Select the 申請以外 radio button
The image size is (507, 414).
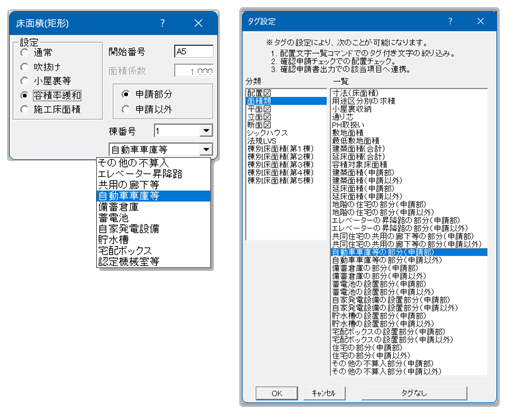point(125,109)
